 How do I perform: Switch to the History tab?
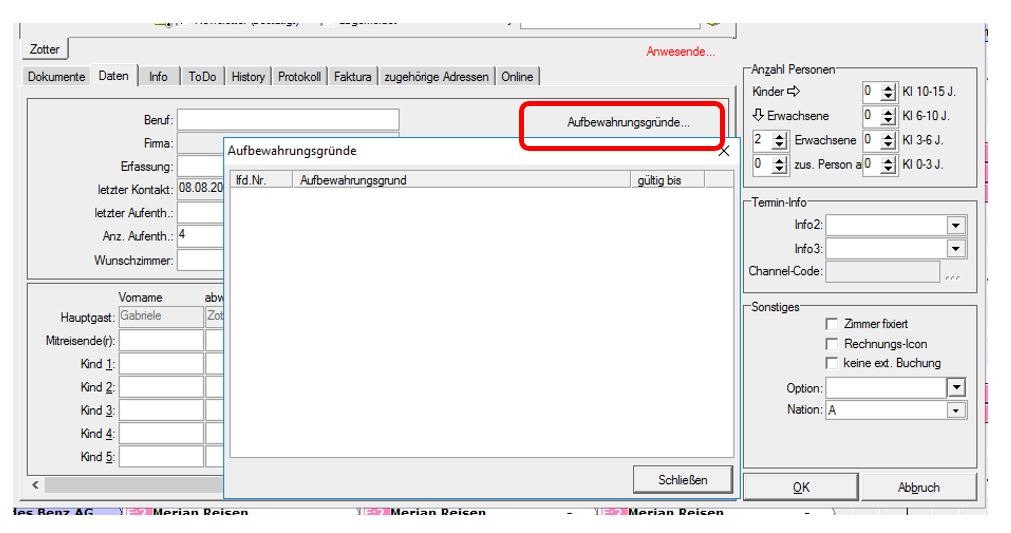pyautogui.click(x=248, y=76)
